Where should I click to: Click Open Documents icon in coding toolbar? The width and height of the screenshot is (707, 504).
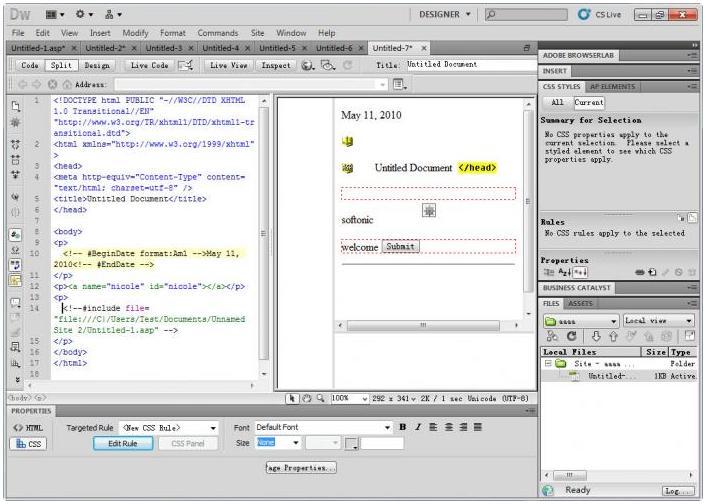tap(16, 106)
